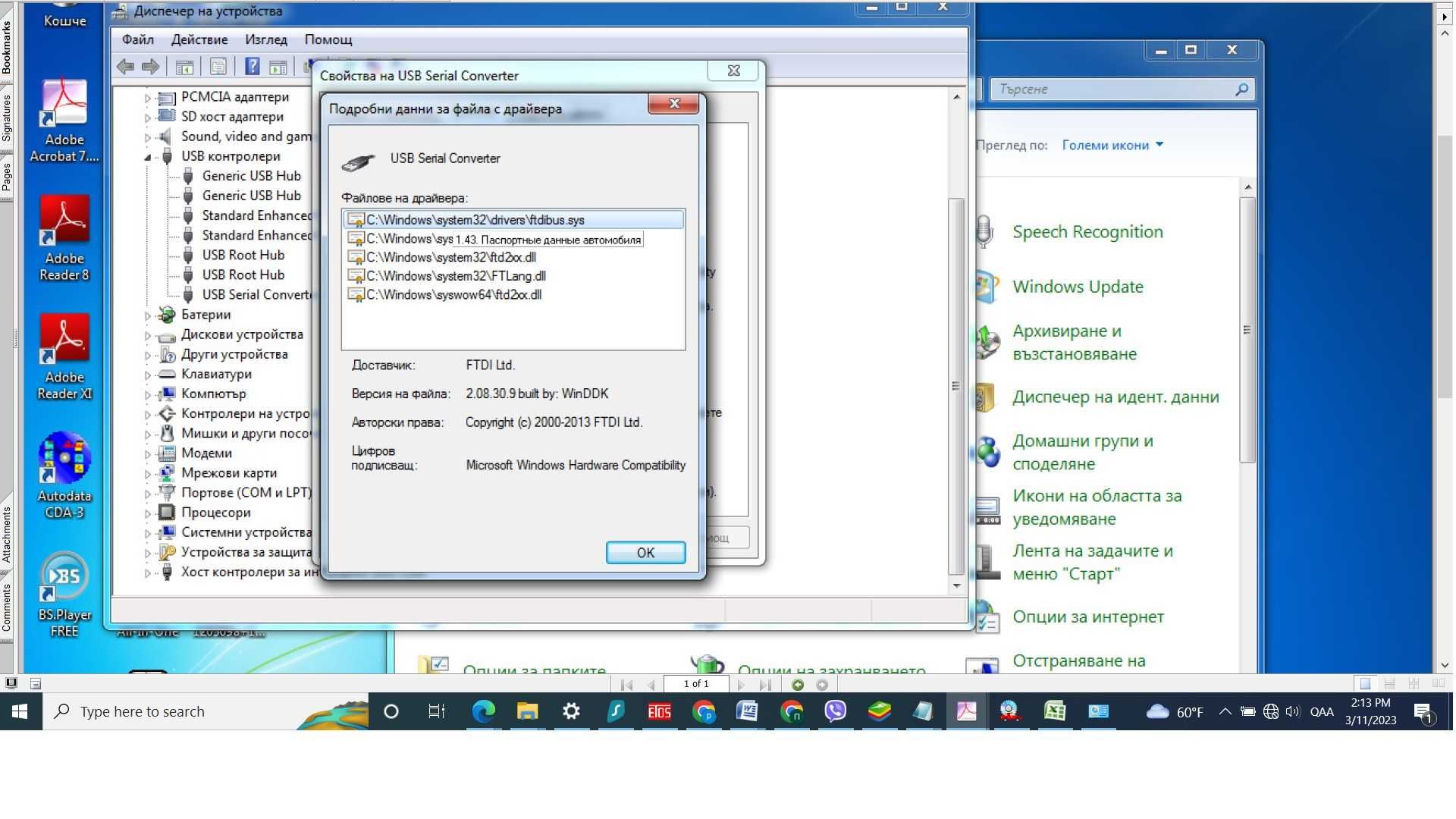Click the action pane toolbar icon after Help
1456x819 pixels.
coord(278,67)
